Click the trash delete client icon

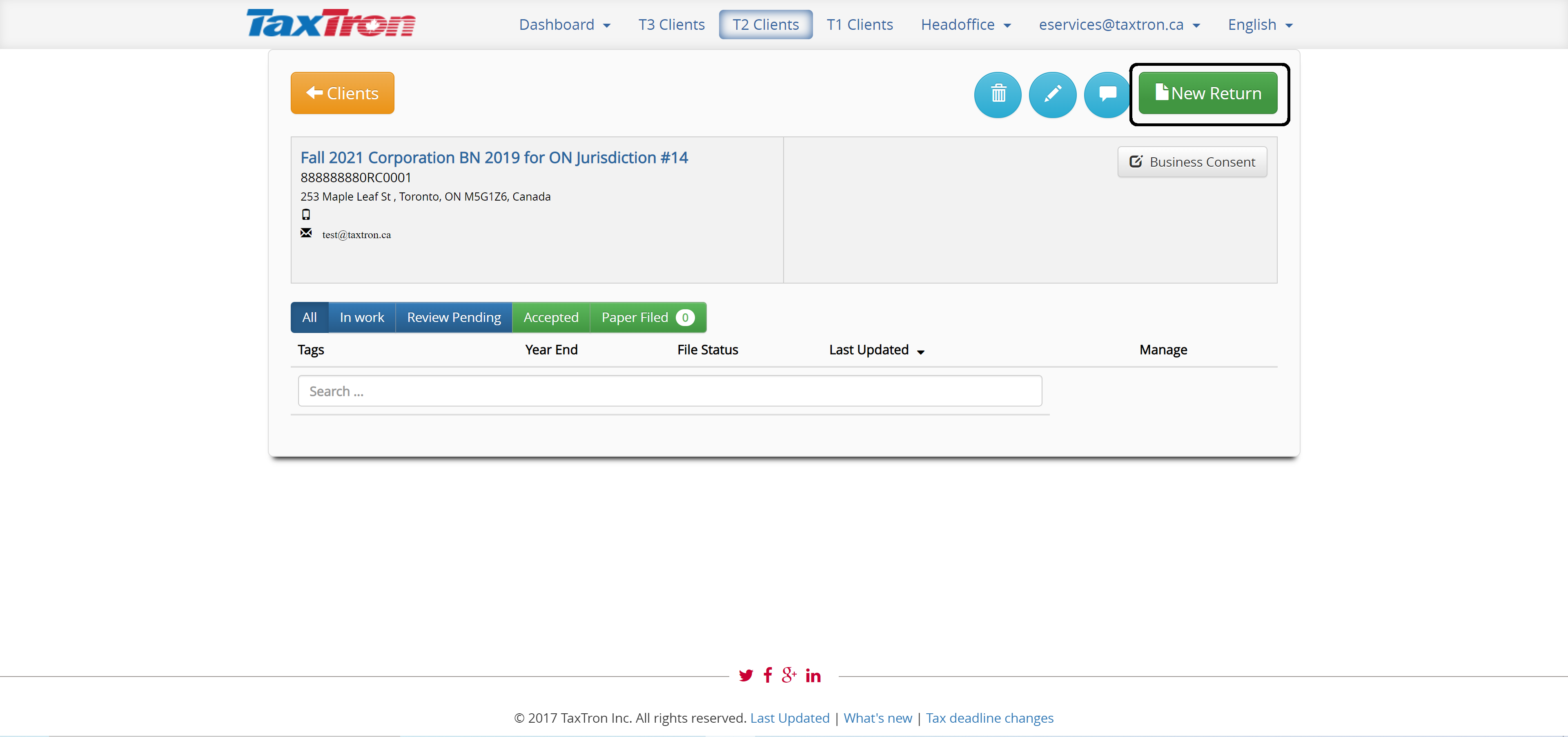point(998,94)
